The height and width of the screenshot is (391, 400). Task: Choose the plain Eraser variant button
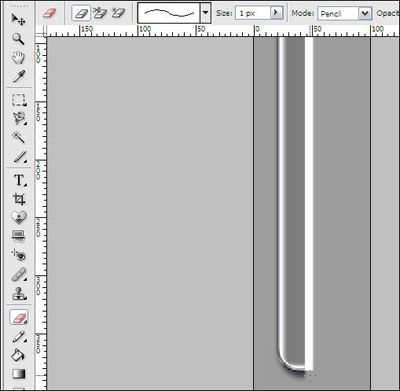81,13
